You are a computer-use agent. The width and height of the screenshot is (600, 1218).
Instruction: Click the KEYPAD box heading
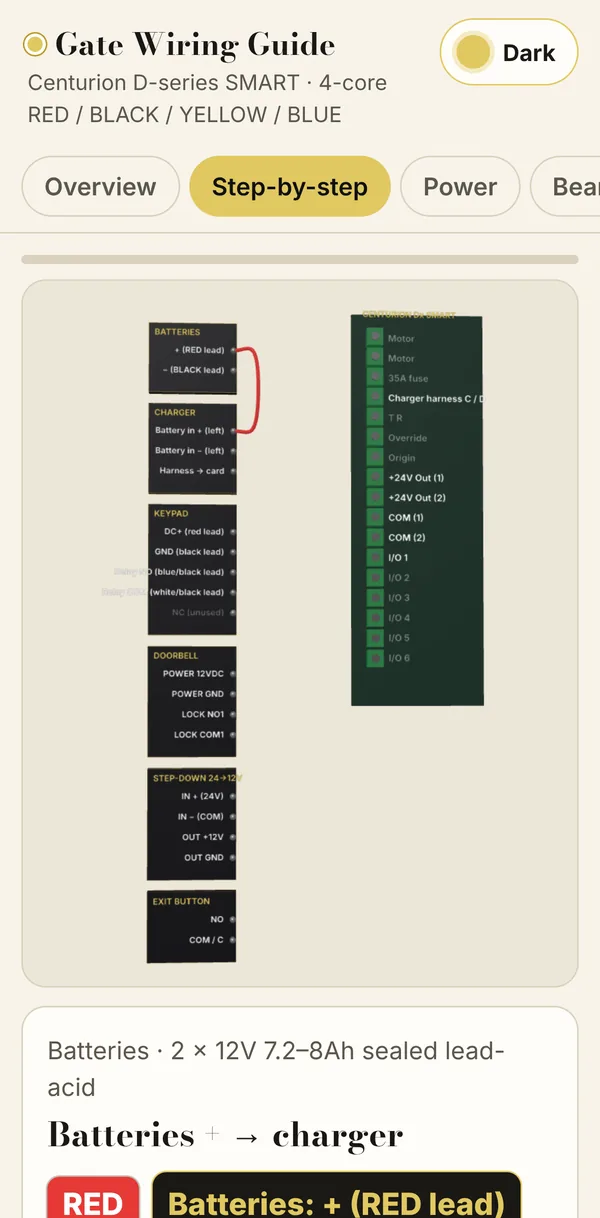coord(171,513)
